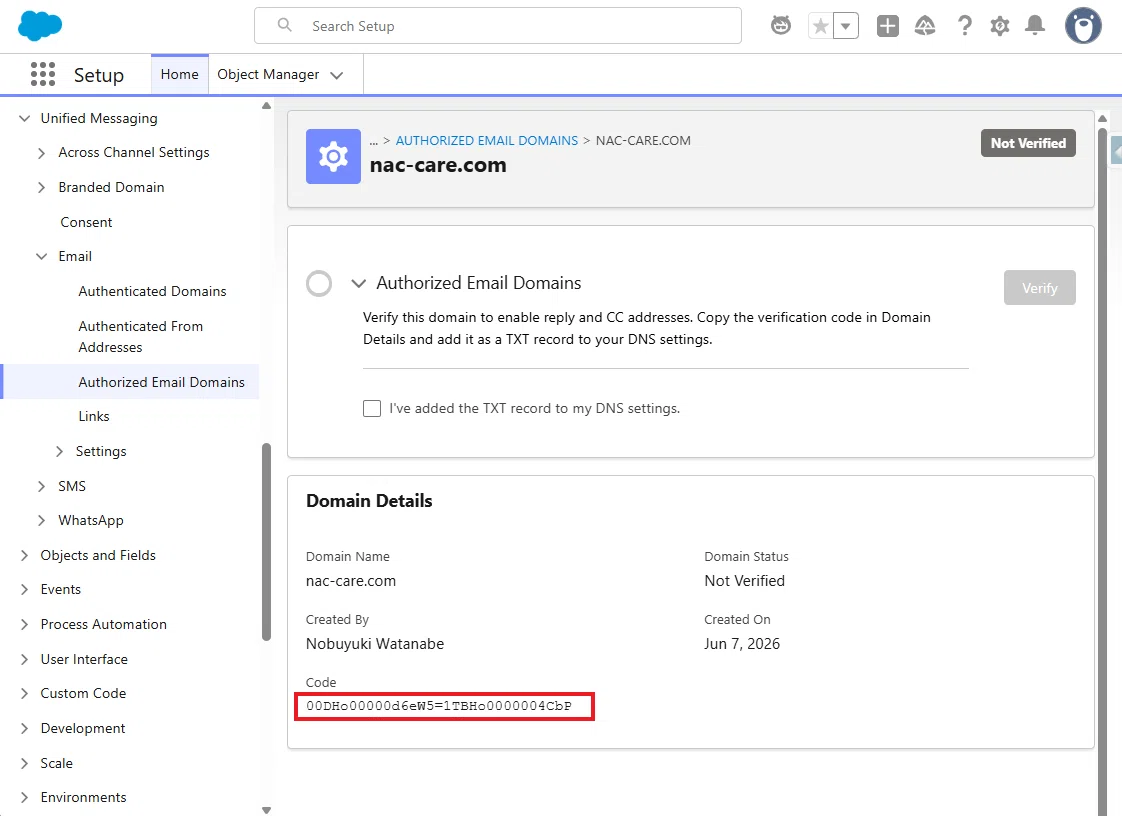Open the App Launcher grid icon

43,74
